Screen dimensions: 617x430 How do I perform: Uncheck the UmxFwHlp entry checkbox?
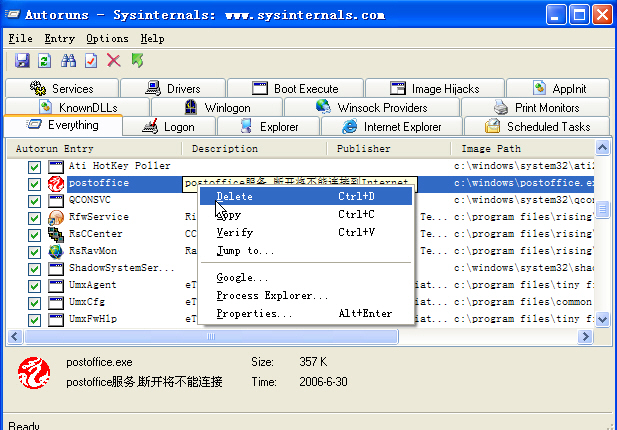pos(34,319)
